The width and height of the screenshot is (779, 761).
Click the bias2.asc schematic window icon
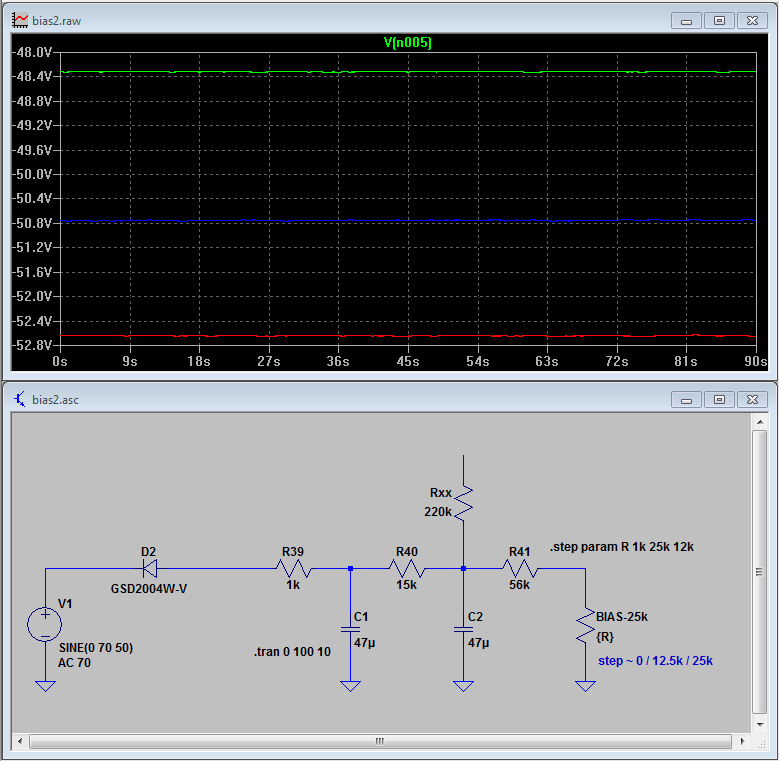click(x=19, y=399)
